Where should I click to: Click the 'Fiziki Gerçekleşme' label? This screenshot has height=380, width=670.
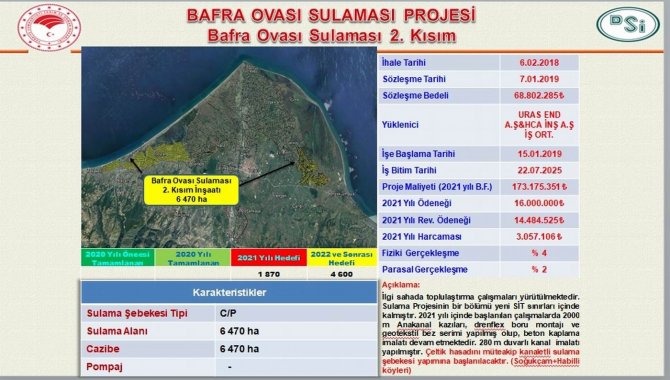[x=420, y=253]
